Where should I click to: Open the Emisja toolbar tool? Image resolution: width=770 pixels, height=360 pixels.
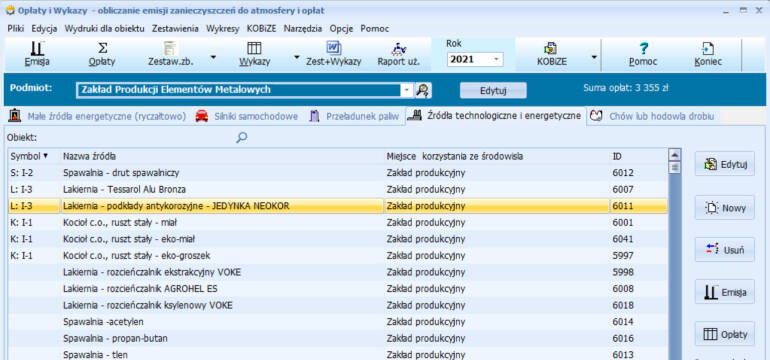coord(37,55)
